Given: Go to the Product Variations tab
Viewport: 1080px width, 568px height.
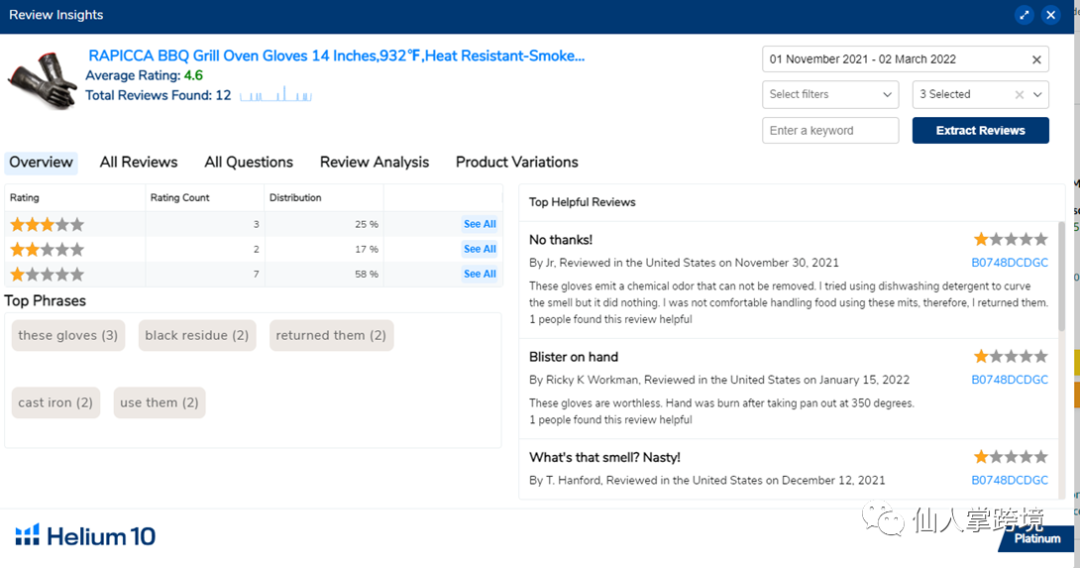Looking at the screenshot, I should point(517,162).
